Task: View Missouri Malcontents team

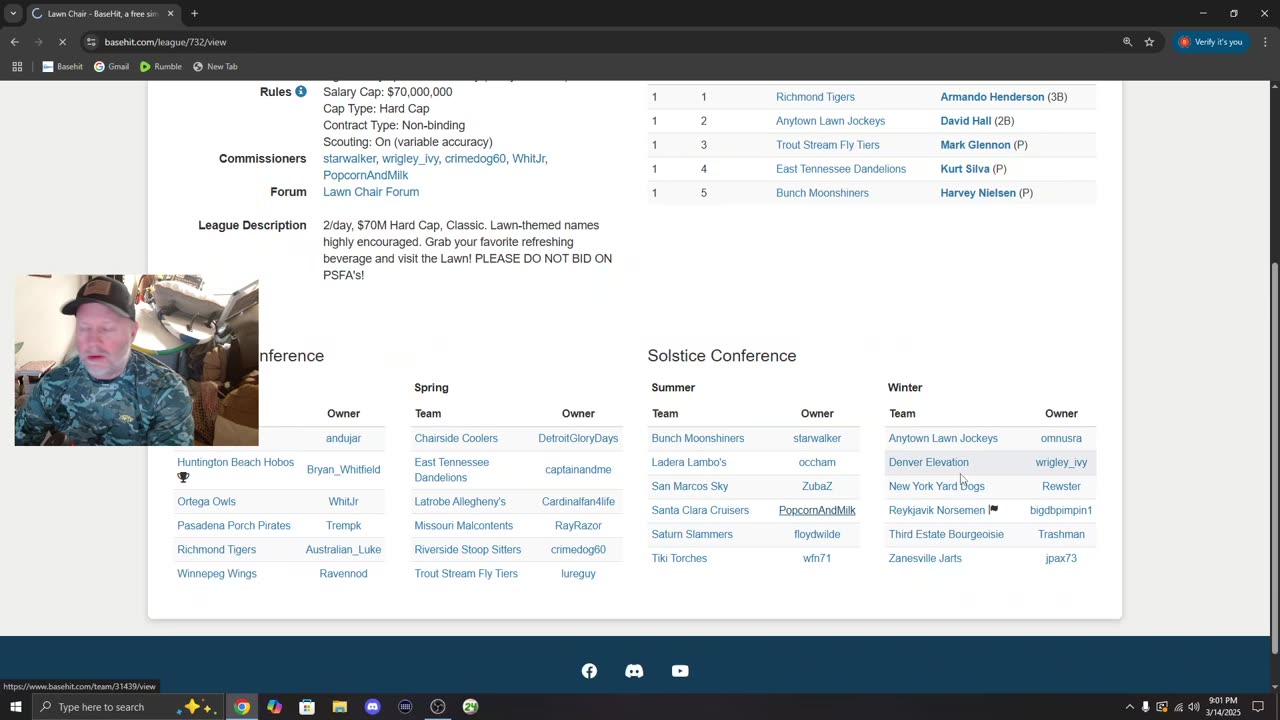Action: click(x=464, y=525)
